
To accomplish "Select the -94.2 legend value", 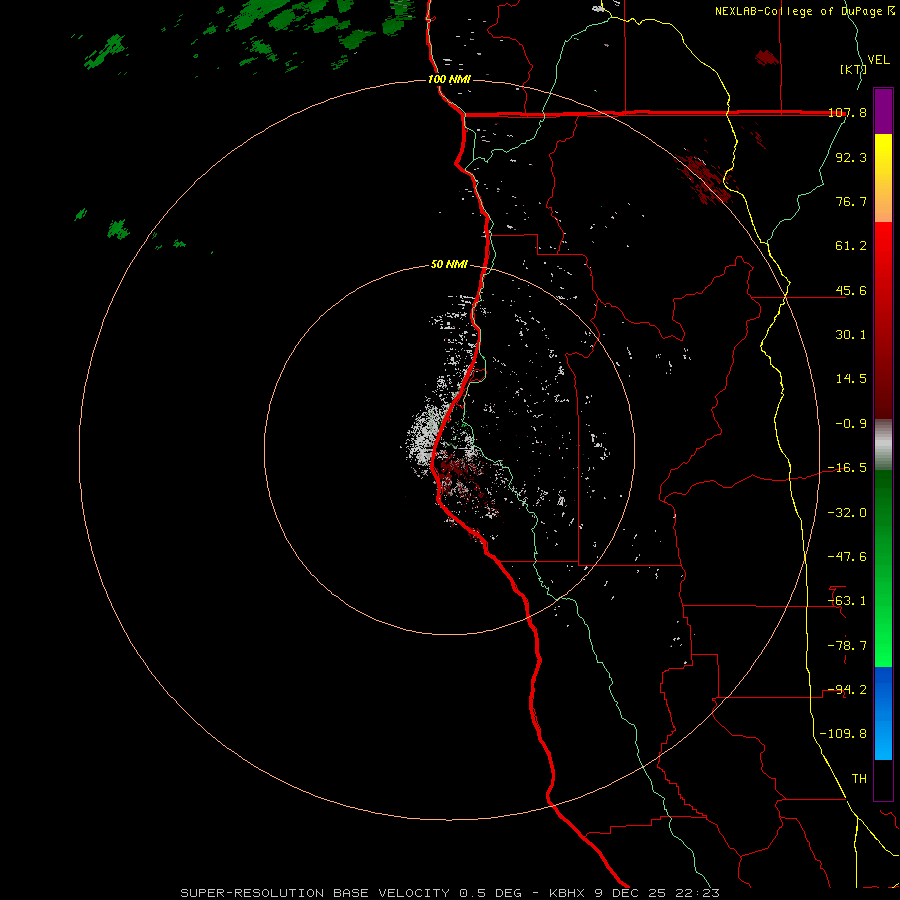I will click(847, 690).
